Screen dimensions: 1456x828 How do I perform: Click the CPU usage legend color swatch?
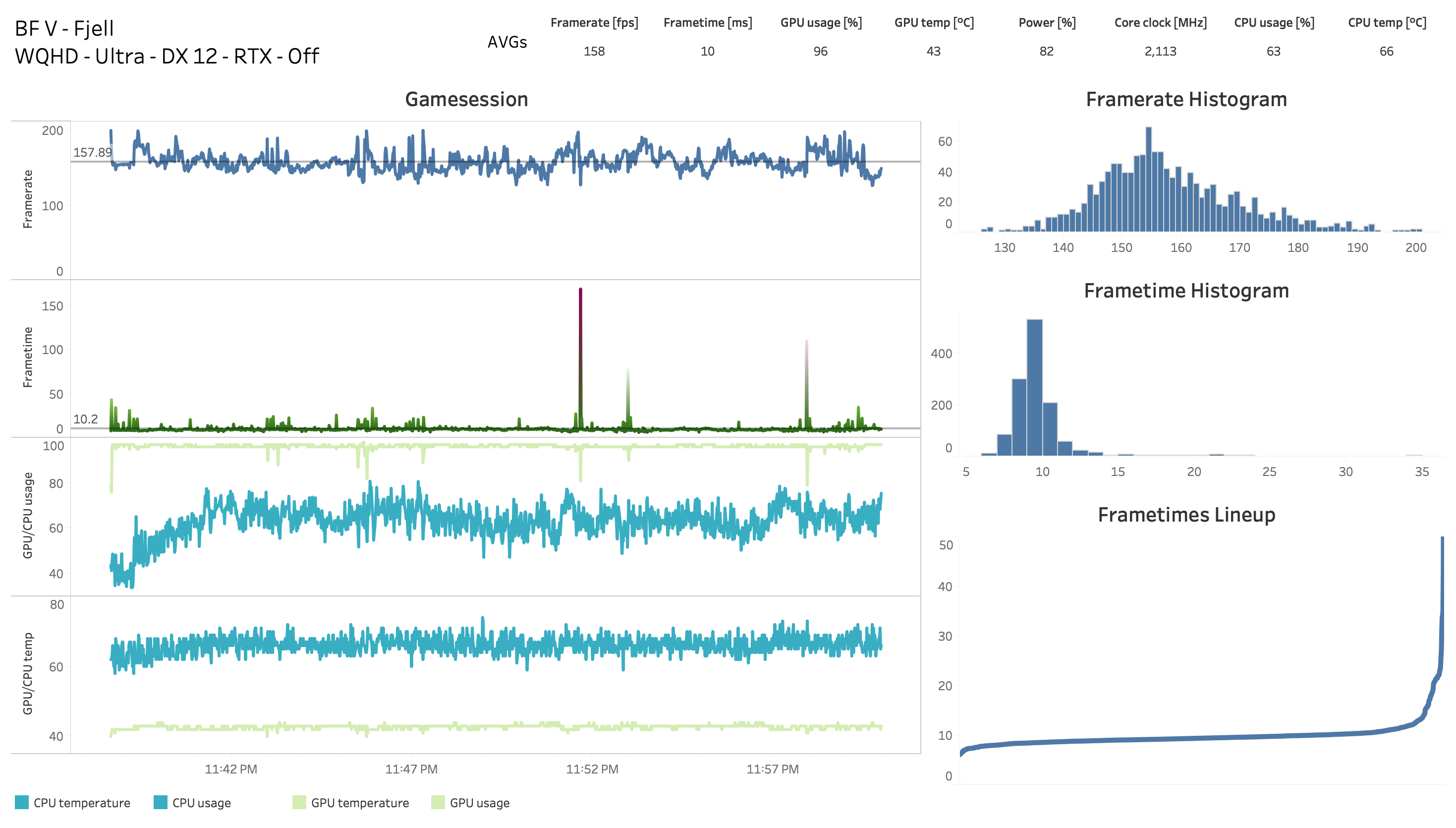click(160, 802)
